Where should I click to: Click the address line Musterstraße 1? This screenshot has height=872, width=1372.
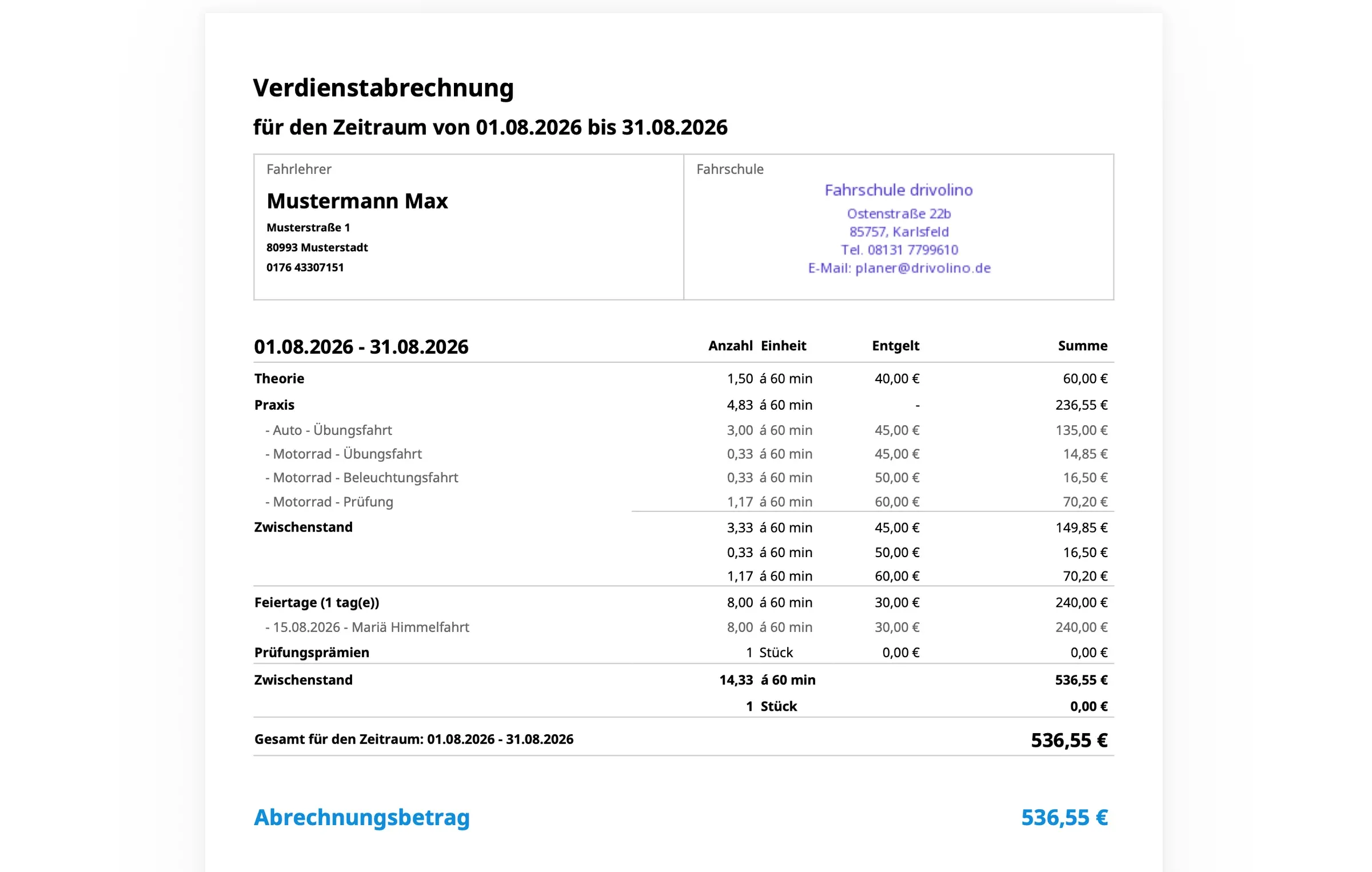(308, 227)
